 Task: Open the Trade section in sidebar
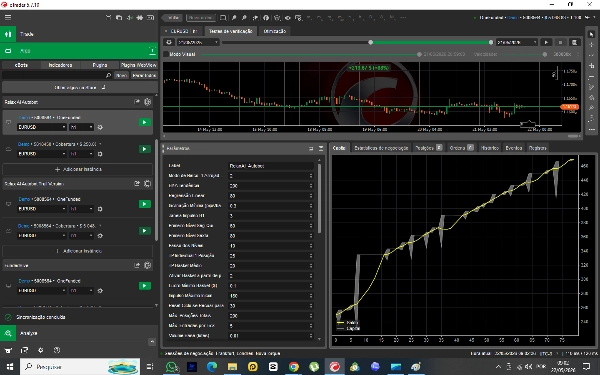point(79,34)
